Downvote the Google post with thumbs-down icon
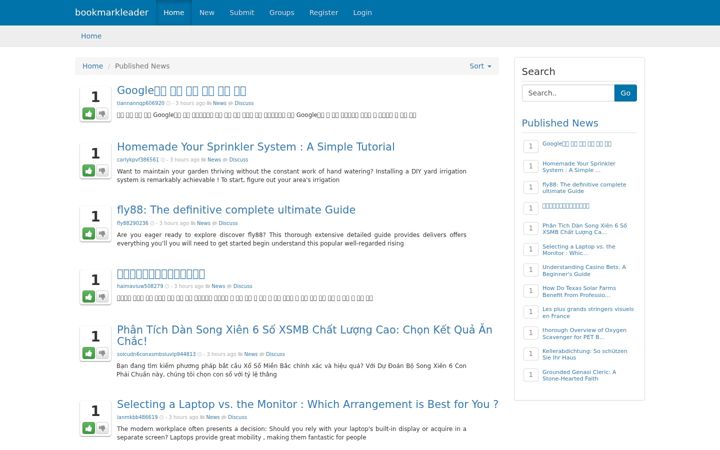Viewport: 720px width, 450px height. pos(102,114)
